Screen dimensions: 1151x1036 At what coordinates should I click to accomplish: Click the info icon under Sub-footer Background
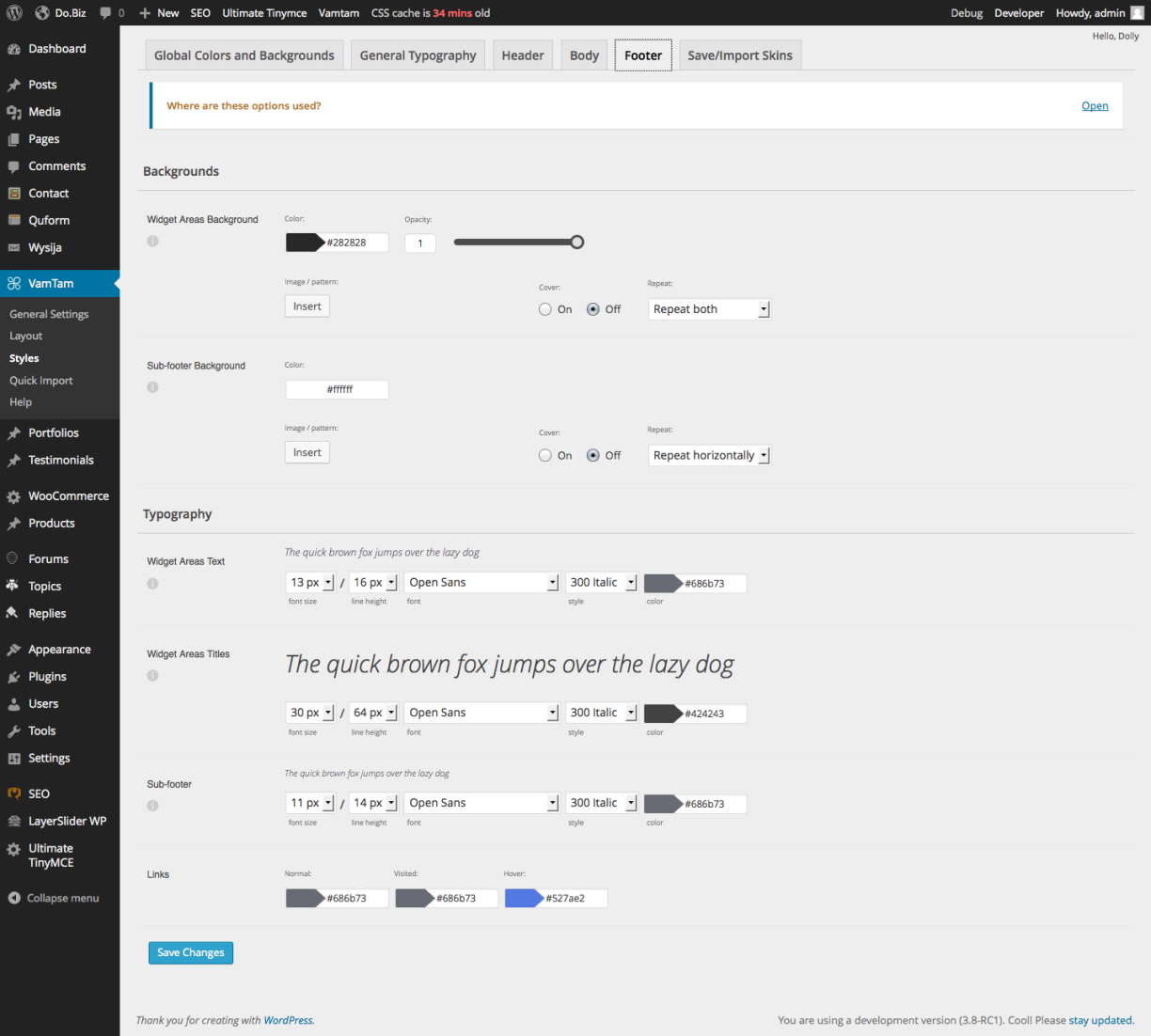152,387
